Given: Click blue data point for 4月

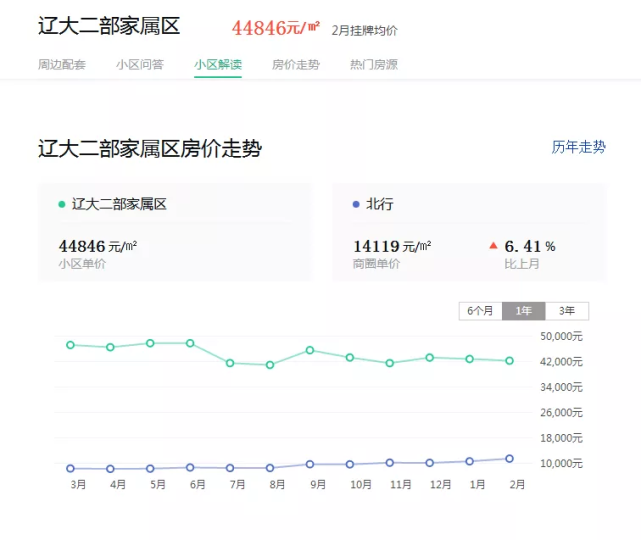Looking at the screenshot, I should coord(110,469).
